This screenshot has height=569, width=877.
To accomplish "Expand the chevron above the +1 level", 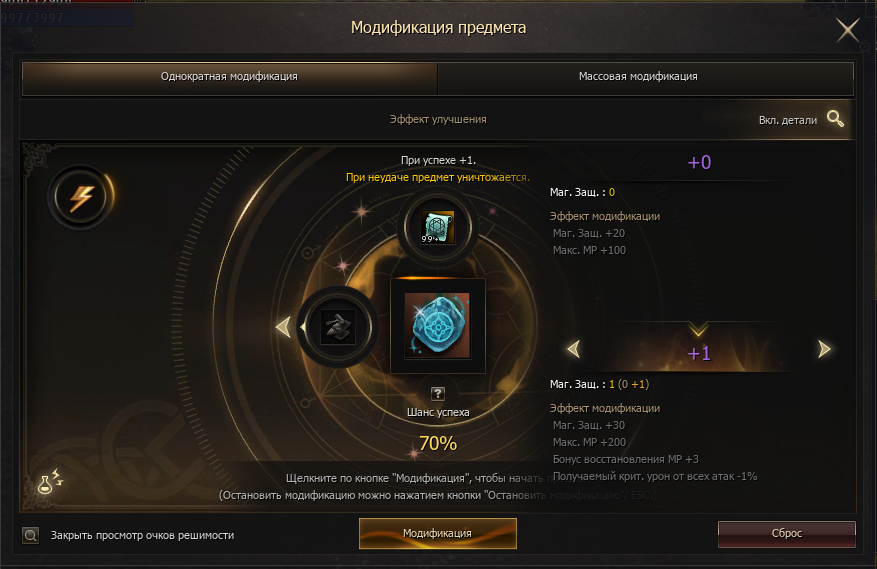I will (x=698, y=328).
